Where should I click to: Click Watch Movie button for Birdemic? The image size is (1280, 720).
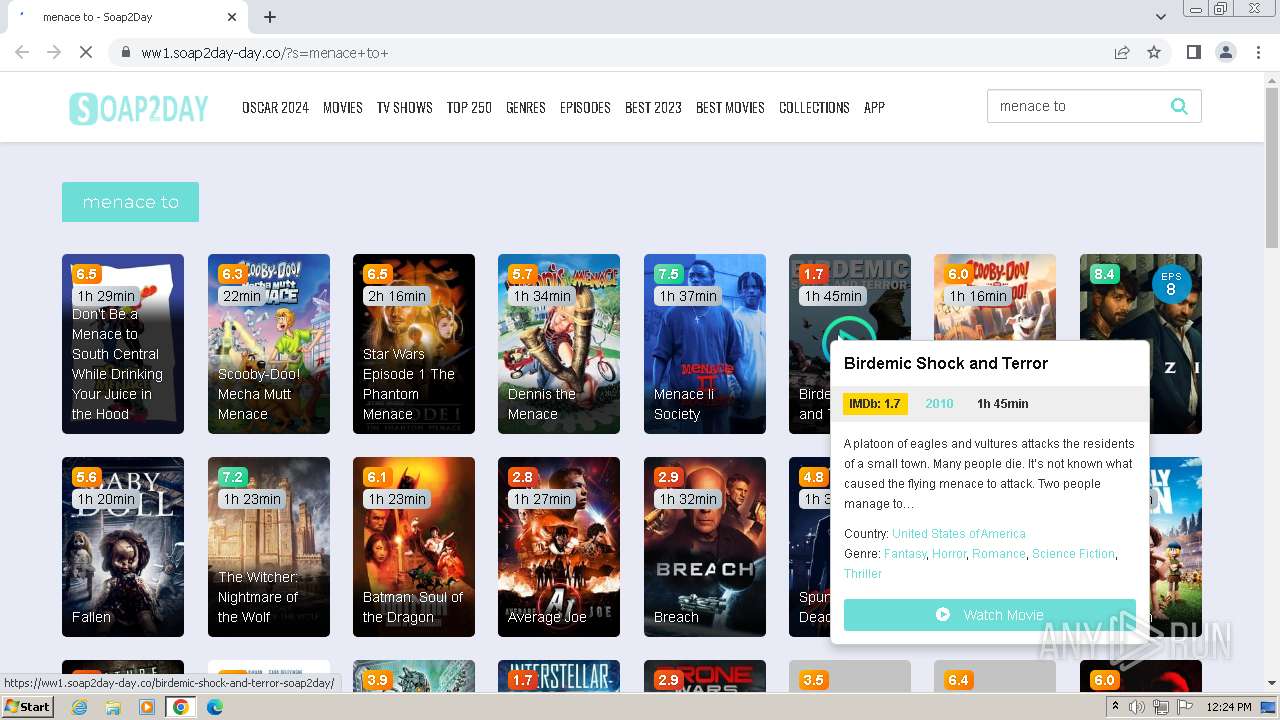click(990, 615)
